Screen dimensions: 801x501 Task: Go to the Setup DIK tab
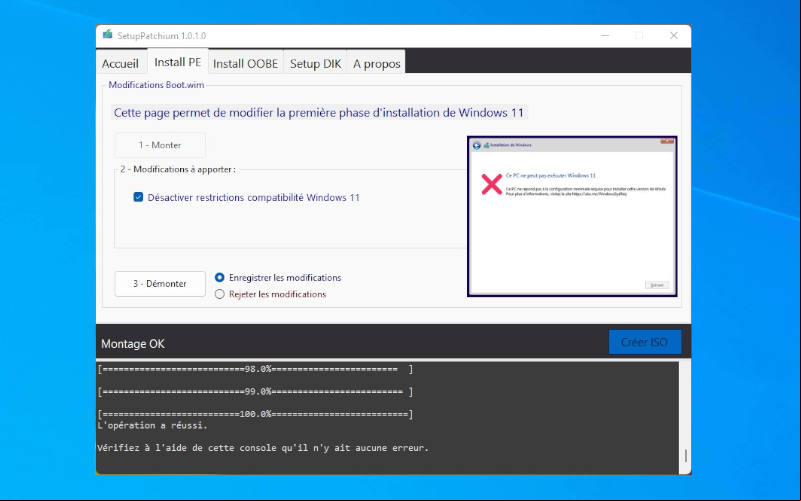(315, 63)
